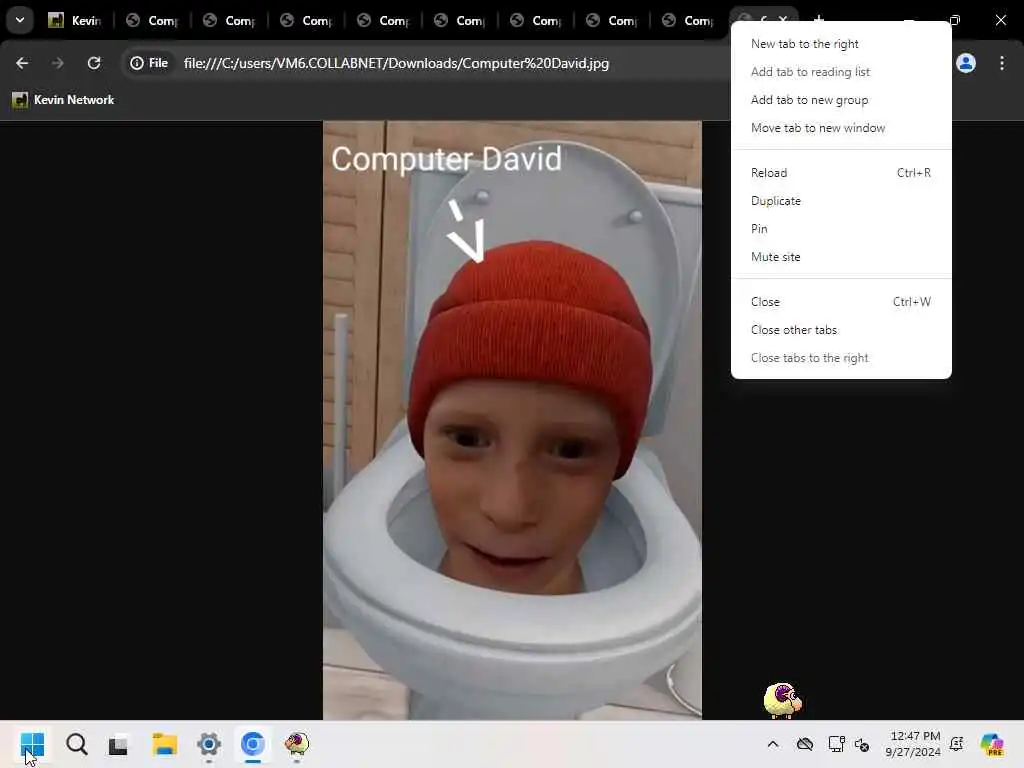Click the desktop sheep pet
This screenshot has height=768, width=1024.
click(782, 701)
